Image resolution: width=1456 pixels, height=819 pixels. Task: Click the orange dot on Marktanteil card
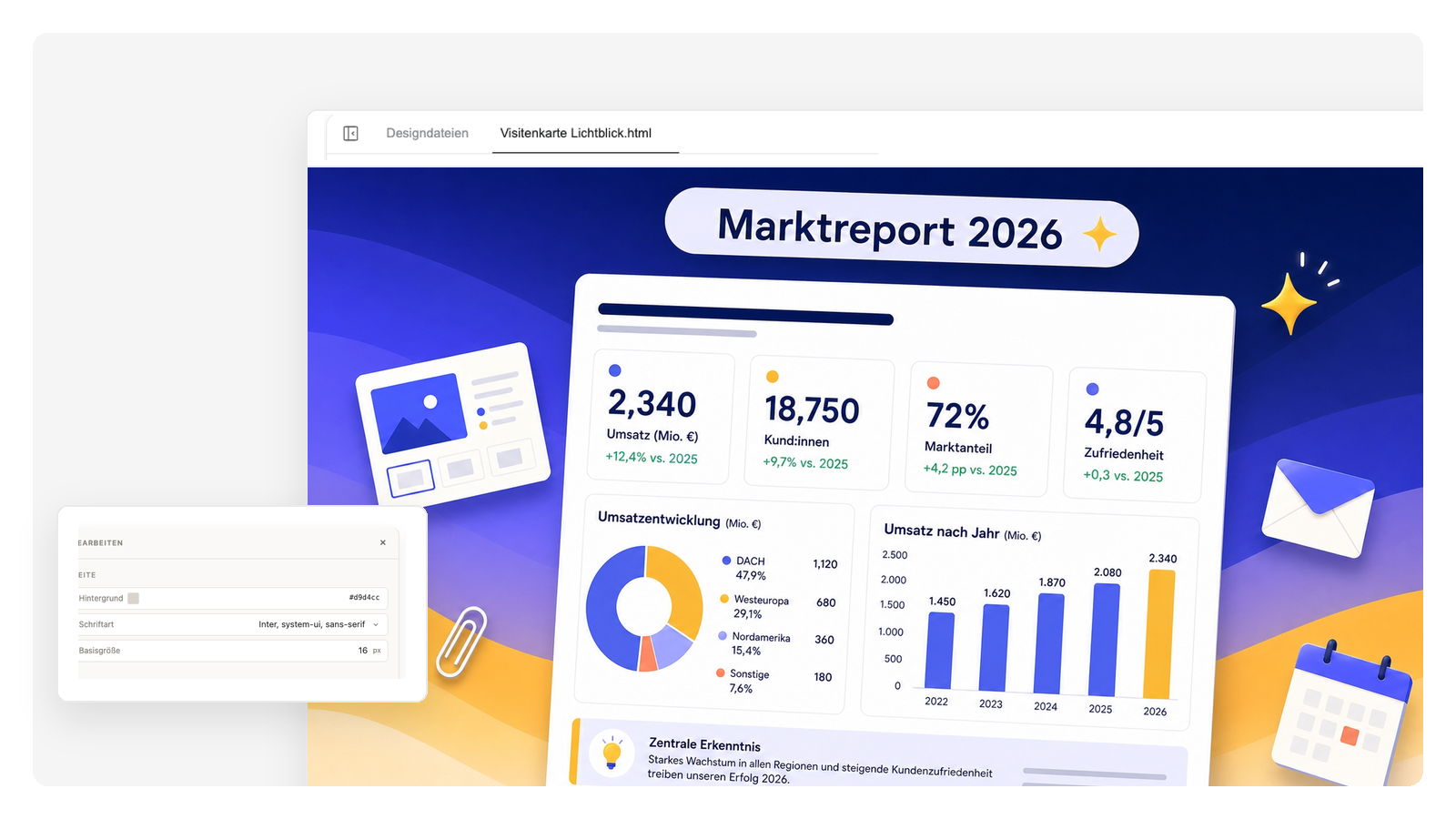933,383
